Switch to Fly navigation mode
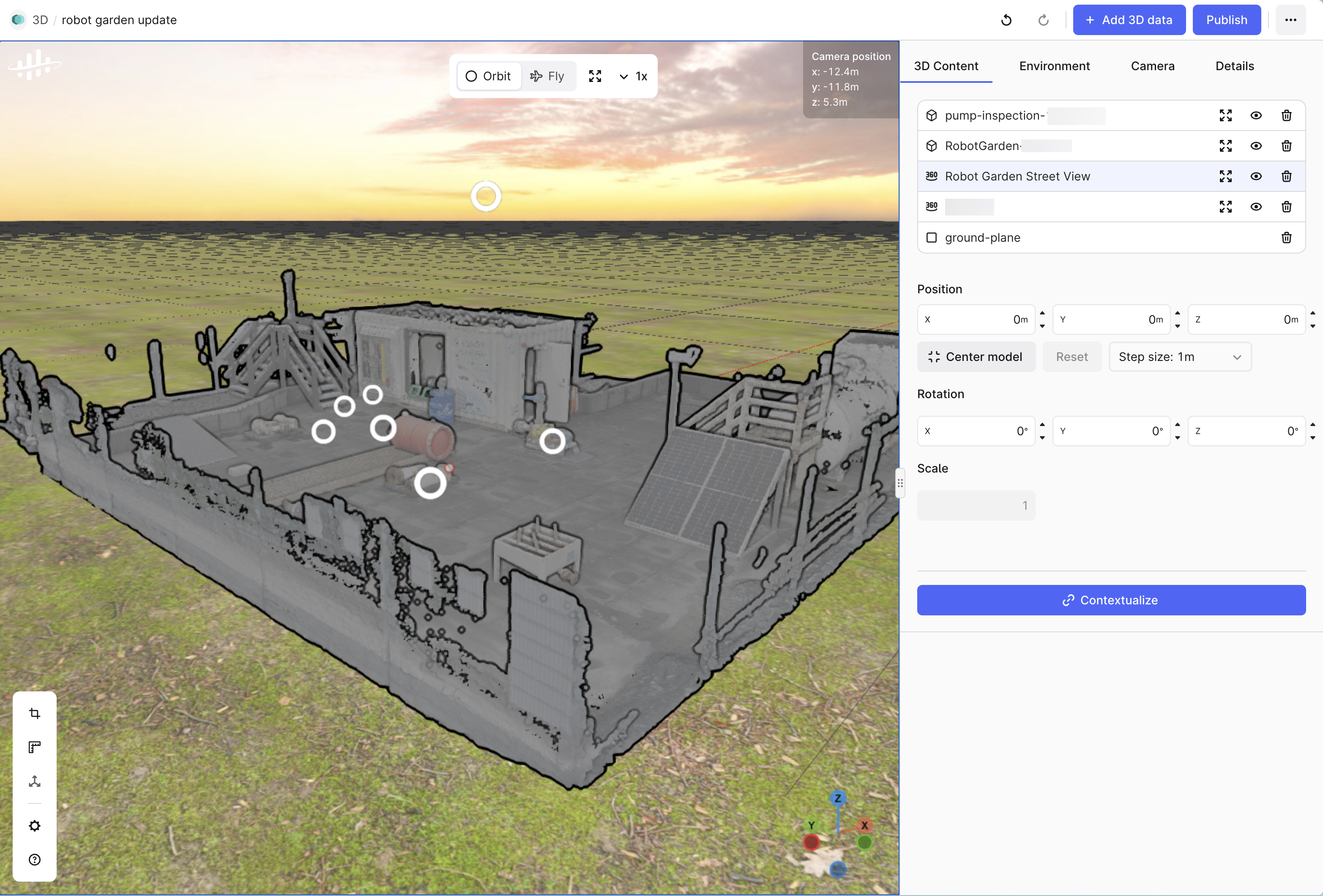The height and width of the screenshot is (896, 1323). coord(547,76)
